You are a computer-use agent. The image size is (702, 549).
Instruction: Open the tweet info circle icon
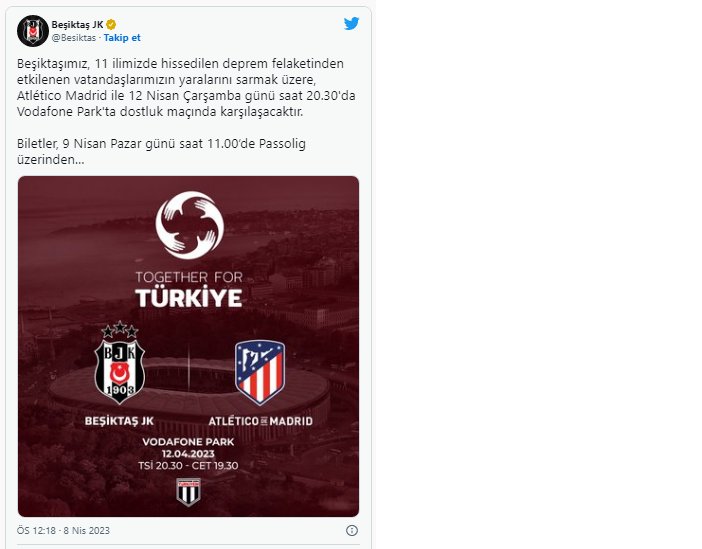352,531
